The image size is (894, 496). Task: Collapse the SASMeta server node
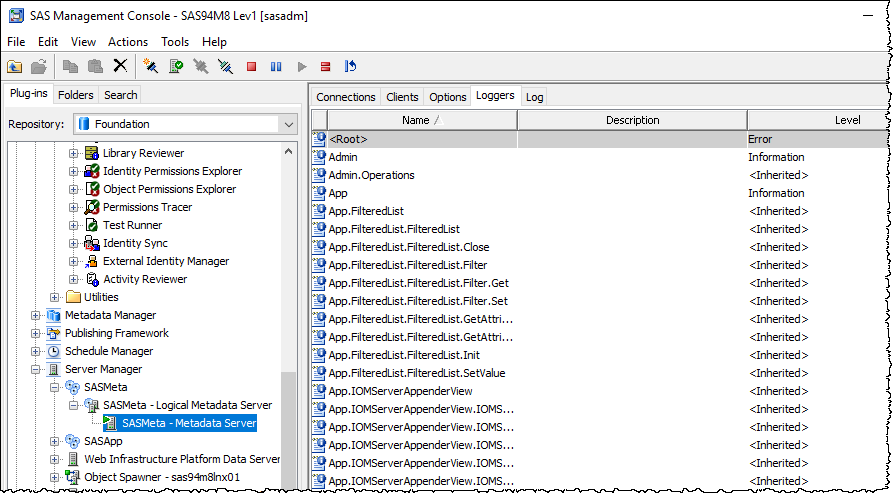pyautogui.click(x=55, y=387)
